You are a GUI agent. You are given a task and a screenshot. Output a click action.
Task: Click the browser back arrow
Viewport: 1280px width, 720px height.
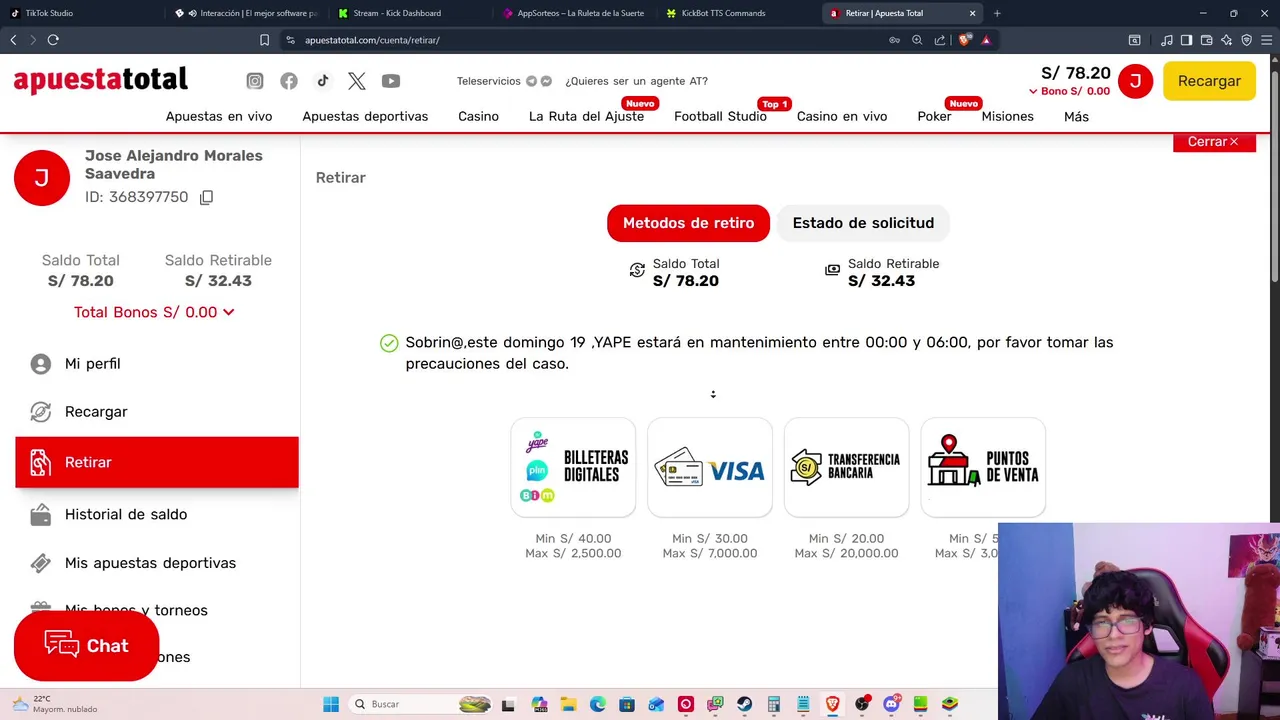click(x=13, y=40)
